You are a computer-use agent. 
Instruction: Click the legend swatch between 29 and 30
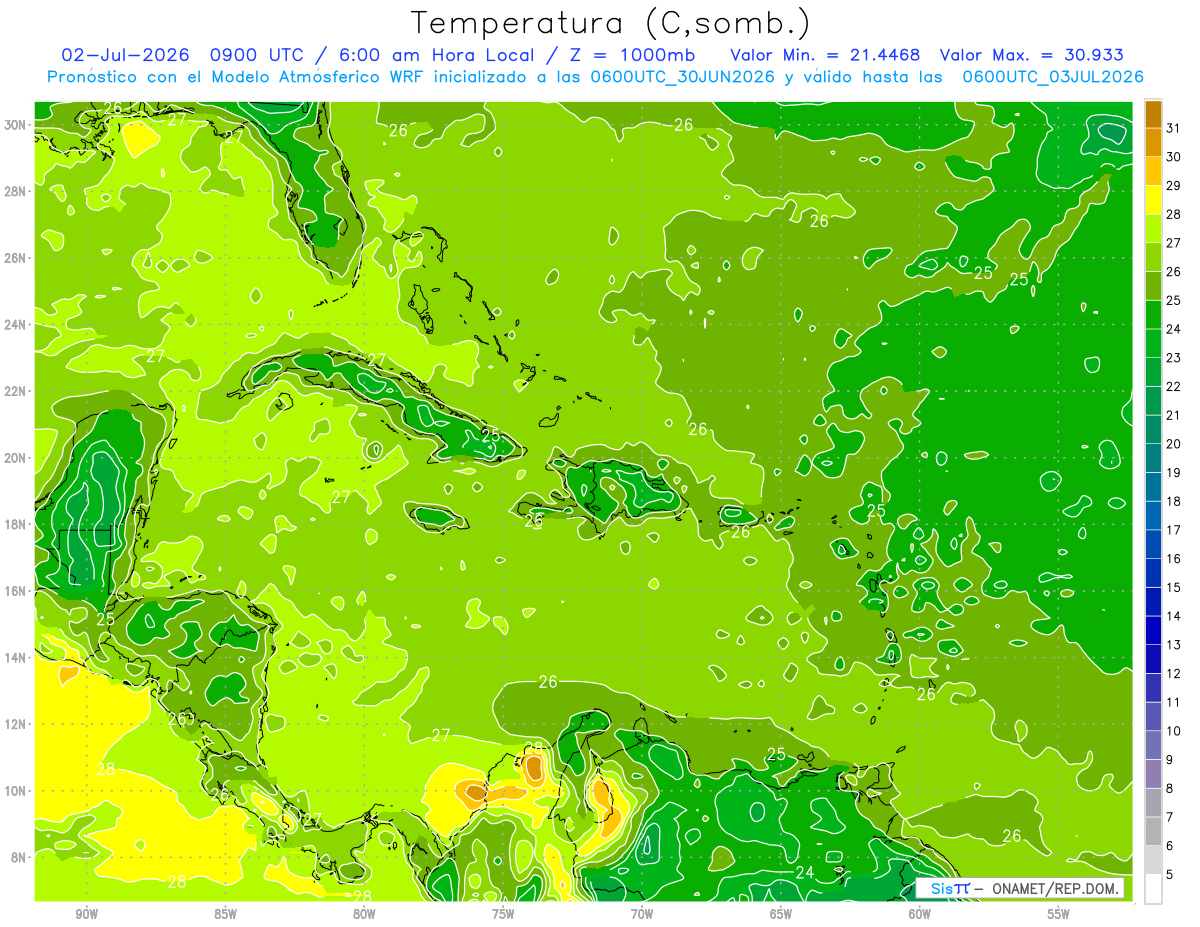(1153, 170)
